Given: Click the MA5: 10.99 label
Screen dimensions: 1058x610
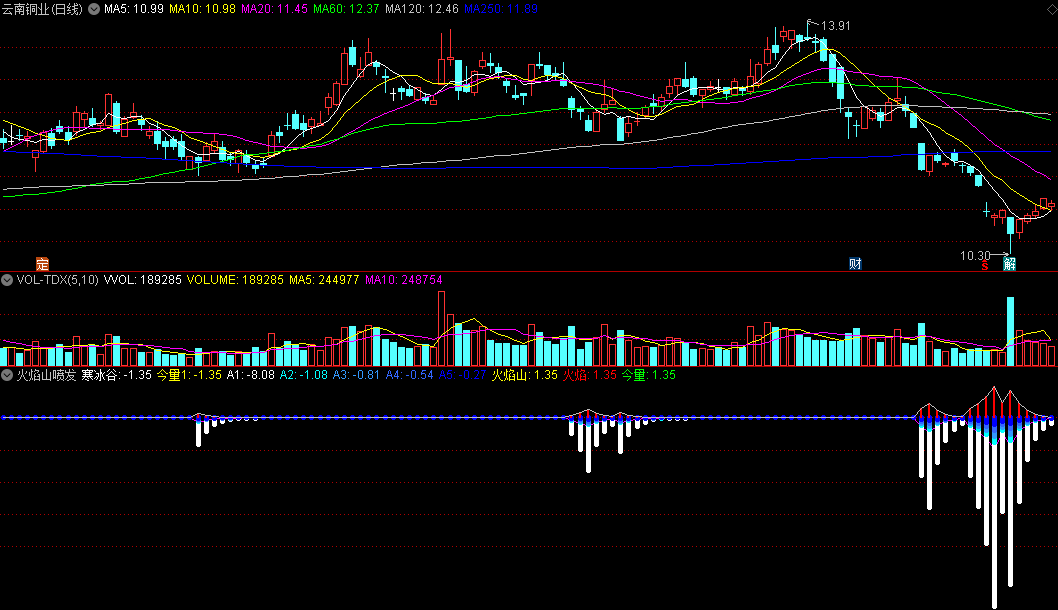Looking at the screenshot, I should tap(134, 9).
